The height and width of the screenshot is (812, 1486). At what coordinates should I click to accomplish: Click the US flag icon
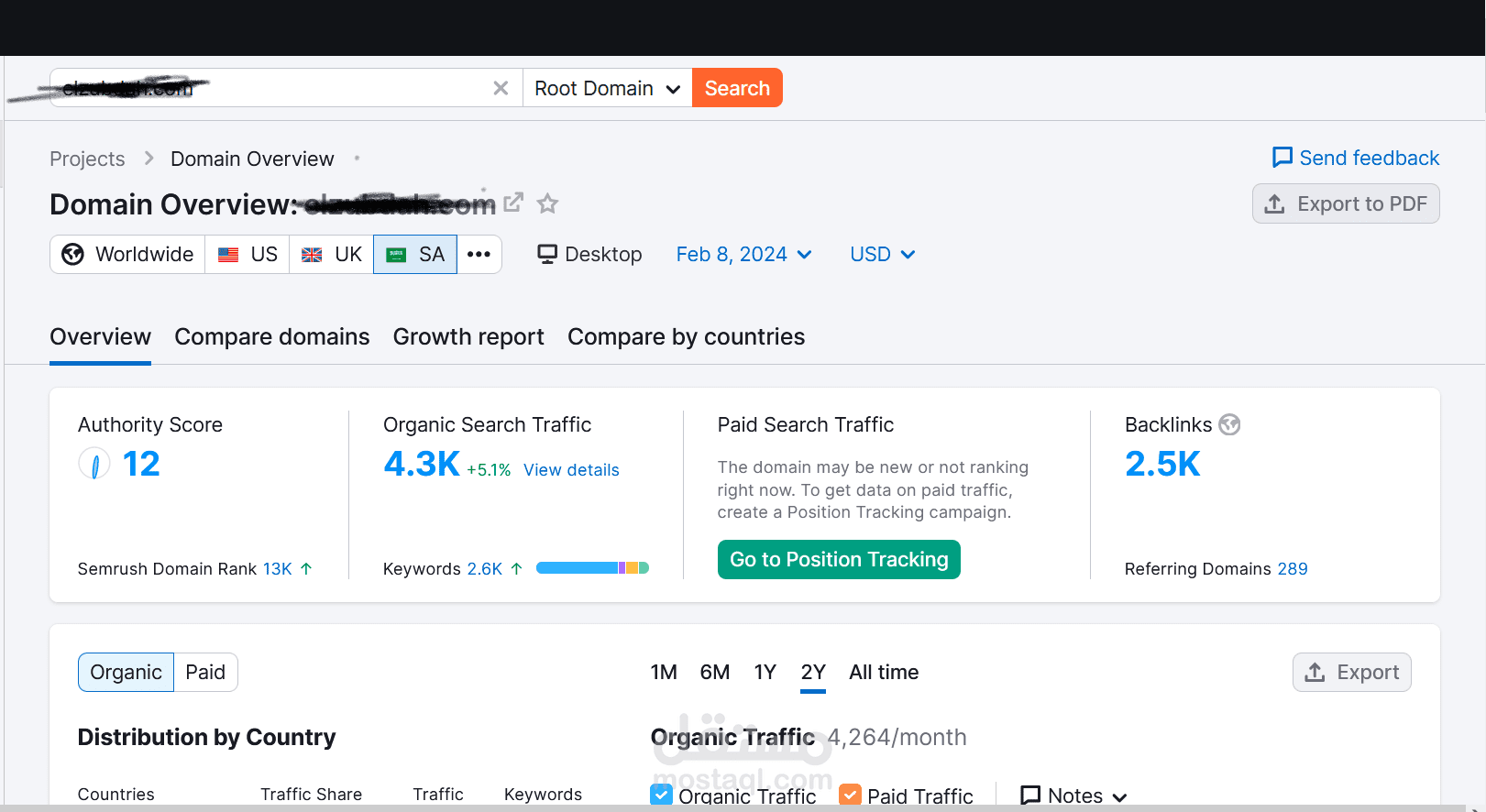[228, 255]
